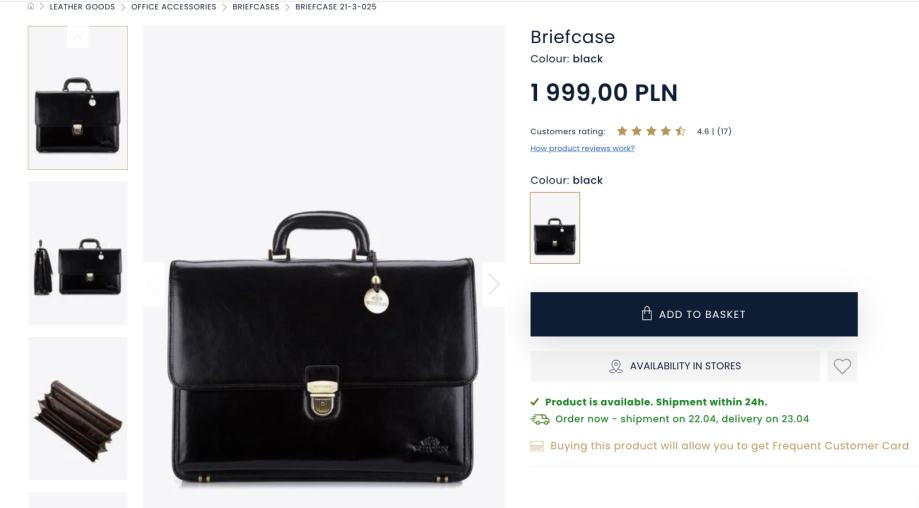This screenshot has width=919, height=508.
Task: Open the Leather Goods breadcrumb
Action: 82,7
